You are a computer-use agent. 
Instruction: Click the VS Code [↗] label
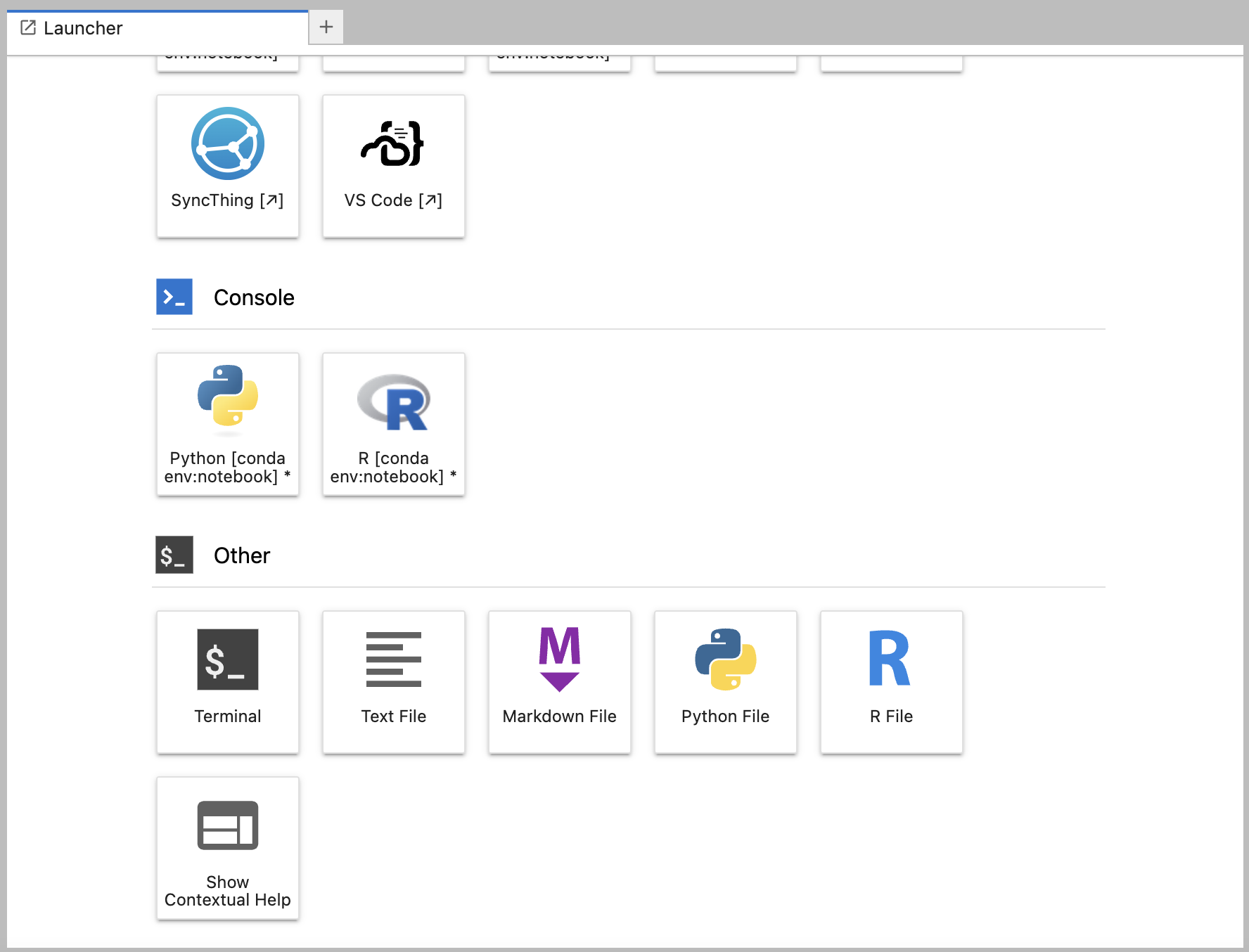tap(394, 200)
